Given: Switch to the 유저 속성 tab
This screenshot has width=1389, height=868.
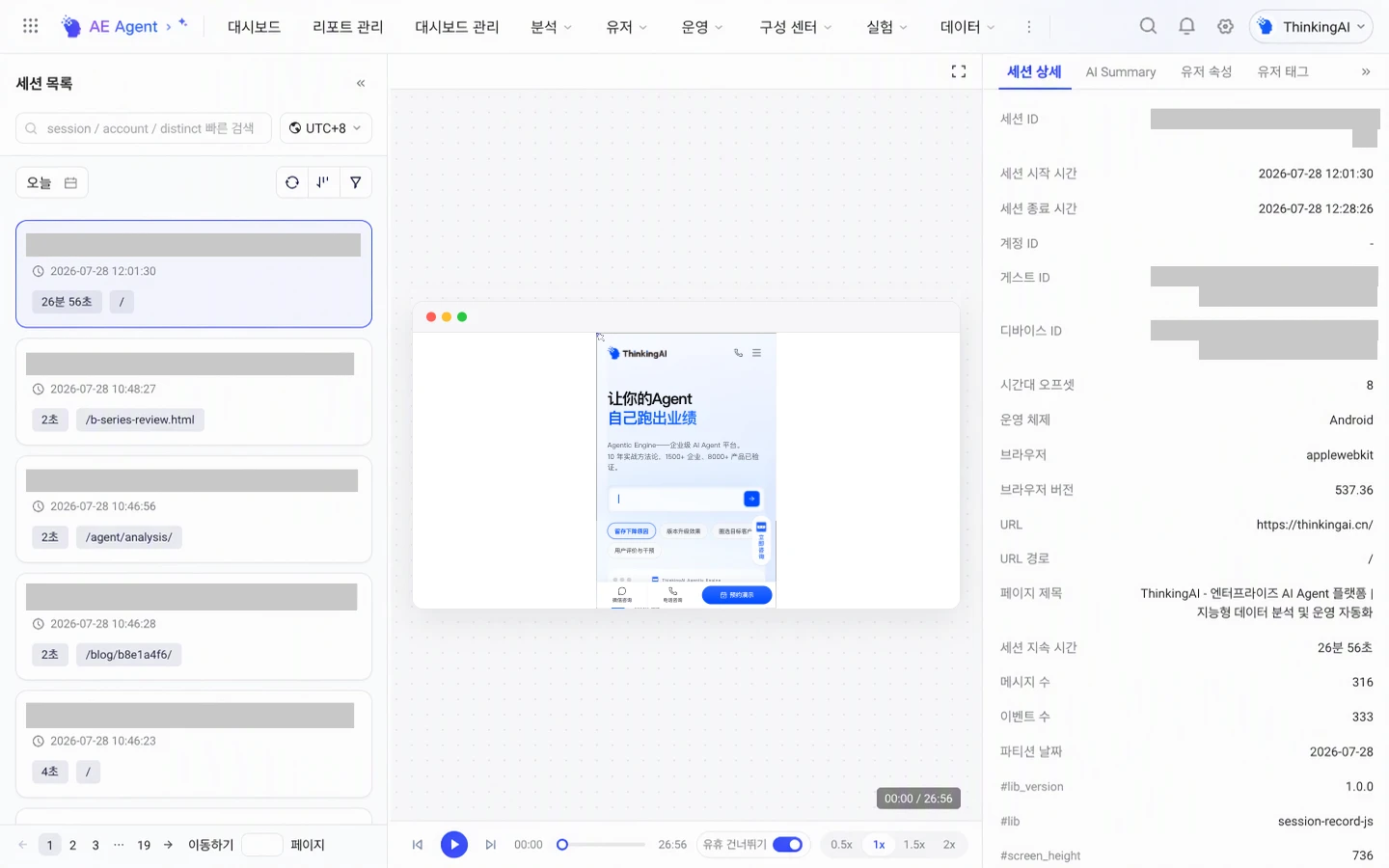Looking at the screenshot, I should pyautogui.click(x=1207, y=72).
